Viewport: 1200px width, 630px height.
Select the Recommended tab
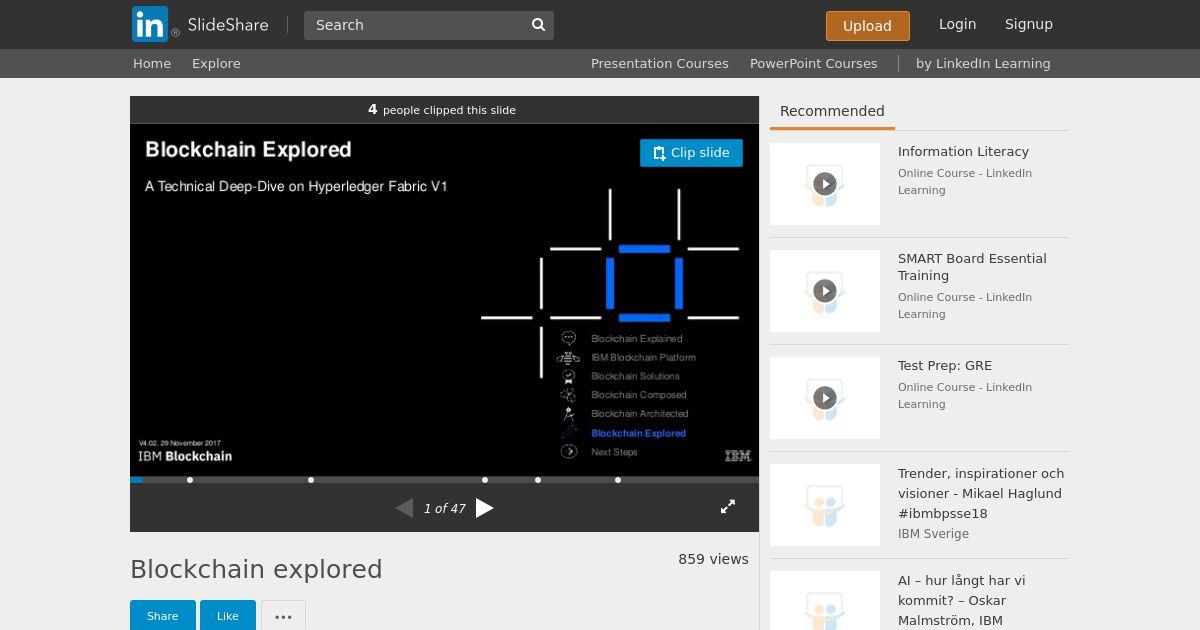tap(832, 111)
